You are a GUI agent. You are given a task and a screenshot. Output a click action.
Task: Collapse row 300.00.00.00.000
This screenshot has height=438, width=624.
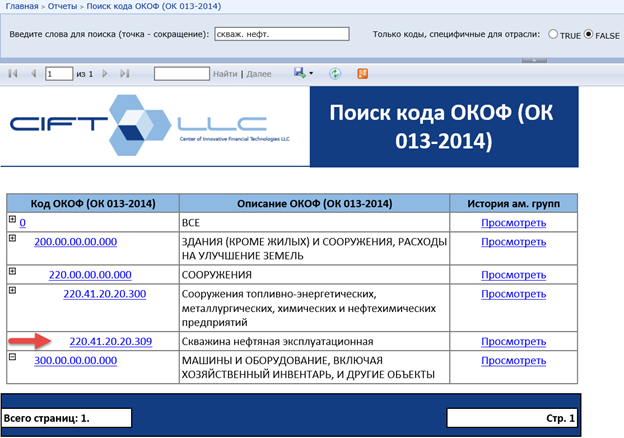12,357
